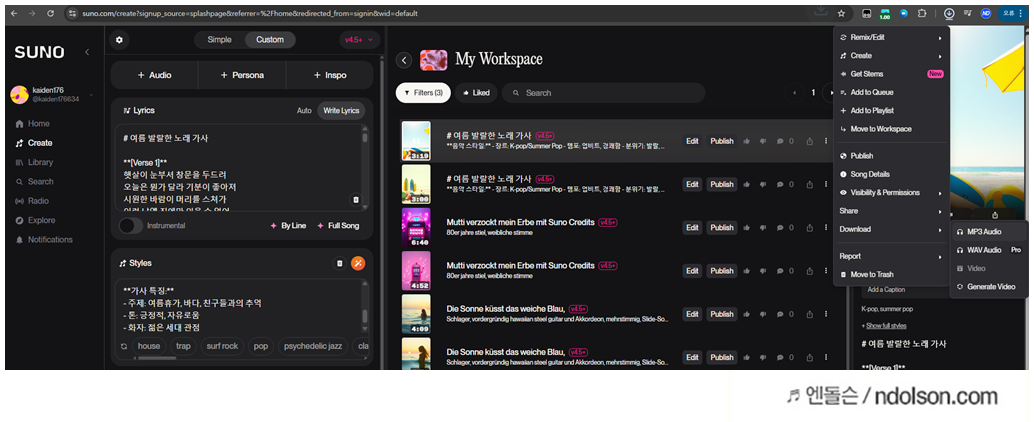Share the 4:52 Mutti verzockt mein Erbe song

coord(809,271)
